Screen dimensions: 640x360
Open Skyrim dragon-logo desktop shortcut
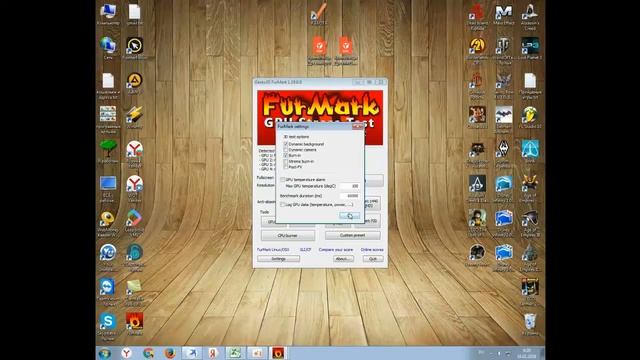coord(504,153)
